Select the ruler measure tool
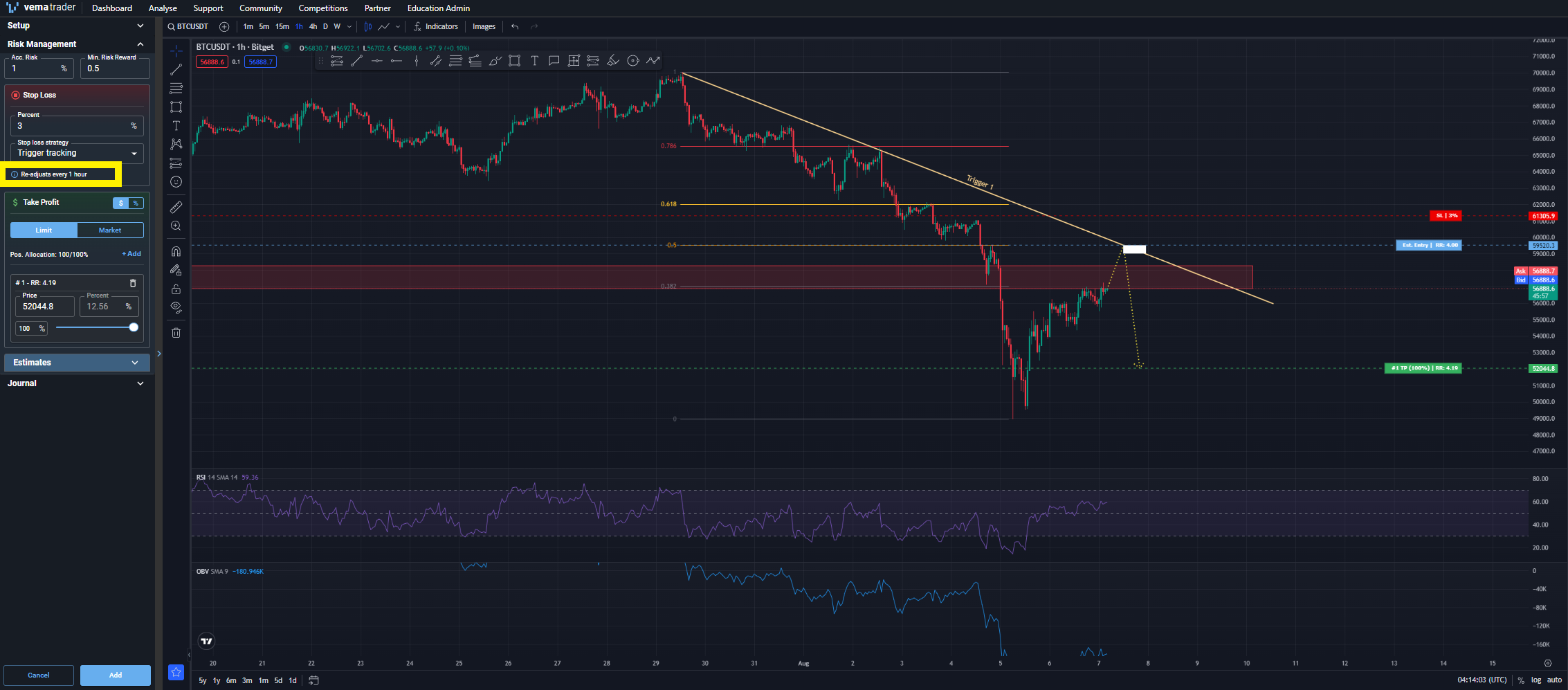 [176, 207]
